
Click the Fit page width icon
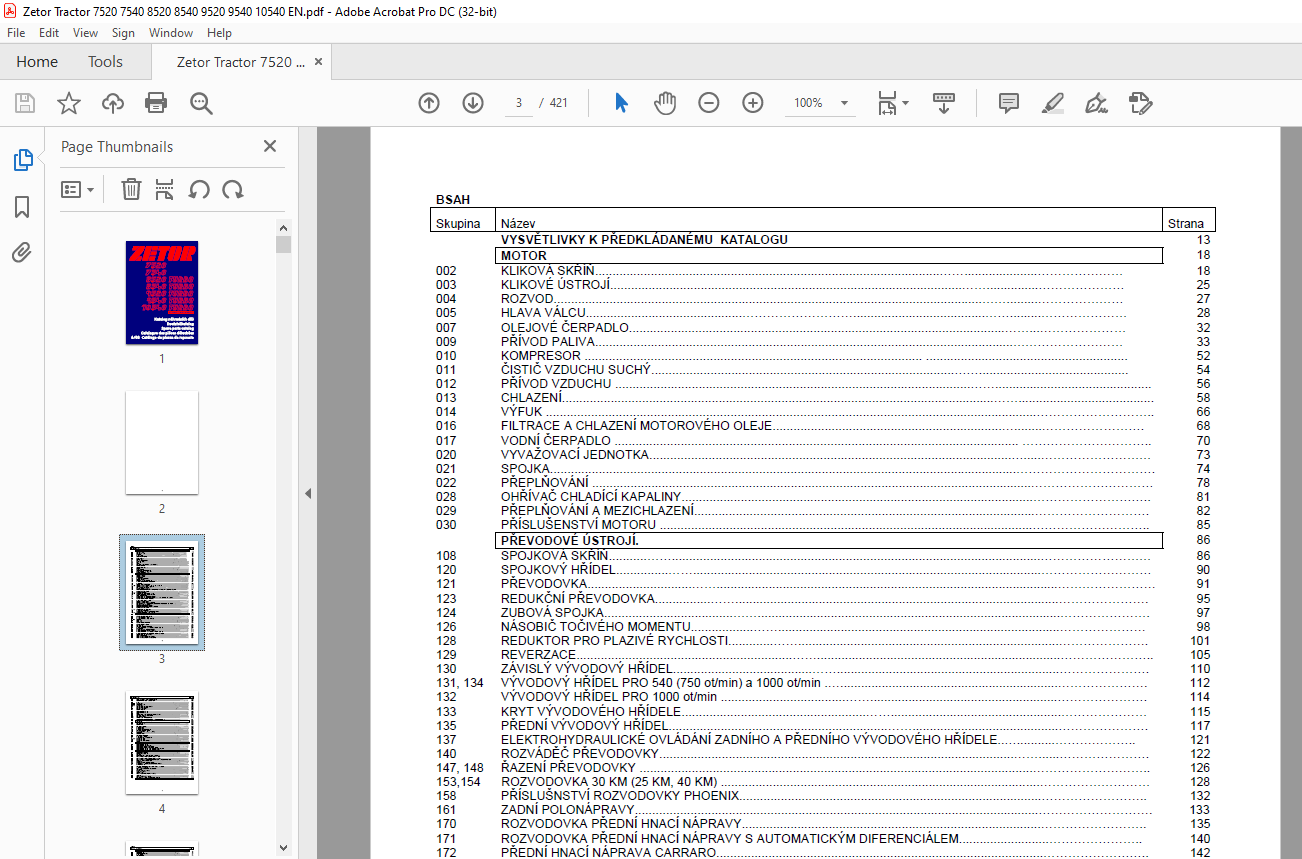point(887,103)
